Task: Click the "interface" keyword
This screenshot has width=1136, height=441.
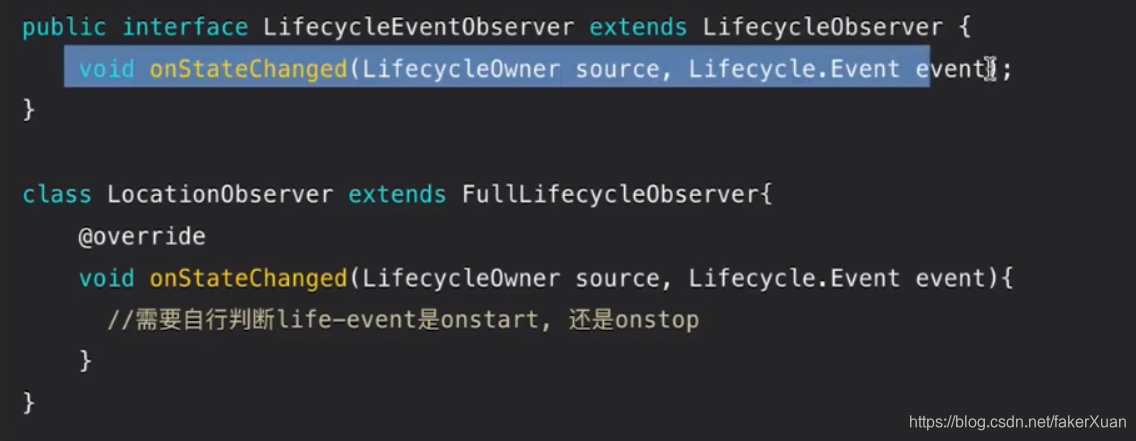Action: pos(185,28)
